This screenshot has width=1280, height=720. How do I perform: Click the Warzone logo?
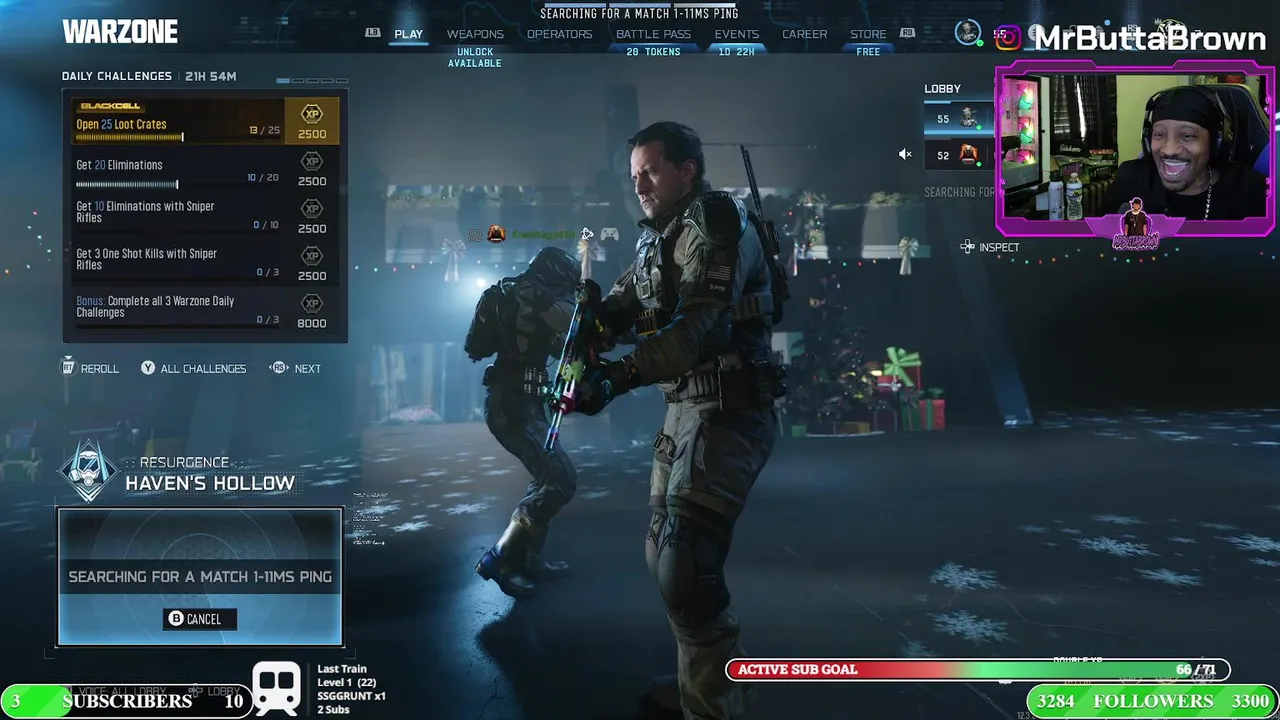tap(120, 32)
